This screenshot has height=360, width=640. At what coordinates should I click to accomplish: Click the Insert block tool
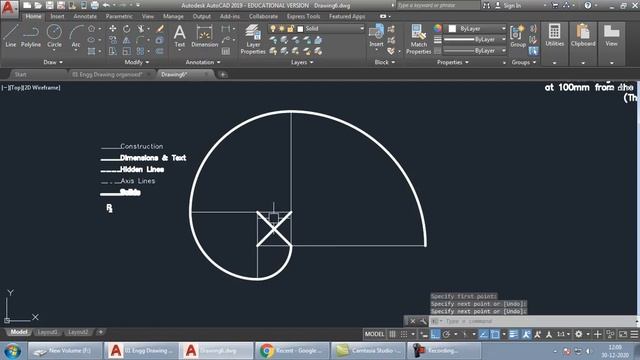tap(376, 36)
